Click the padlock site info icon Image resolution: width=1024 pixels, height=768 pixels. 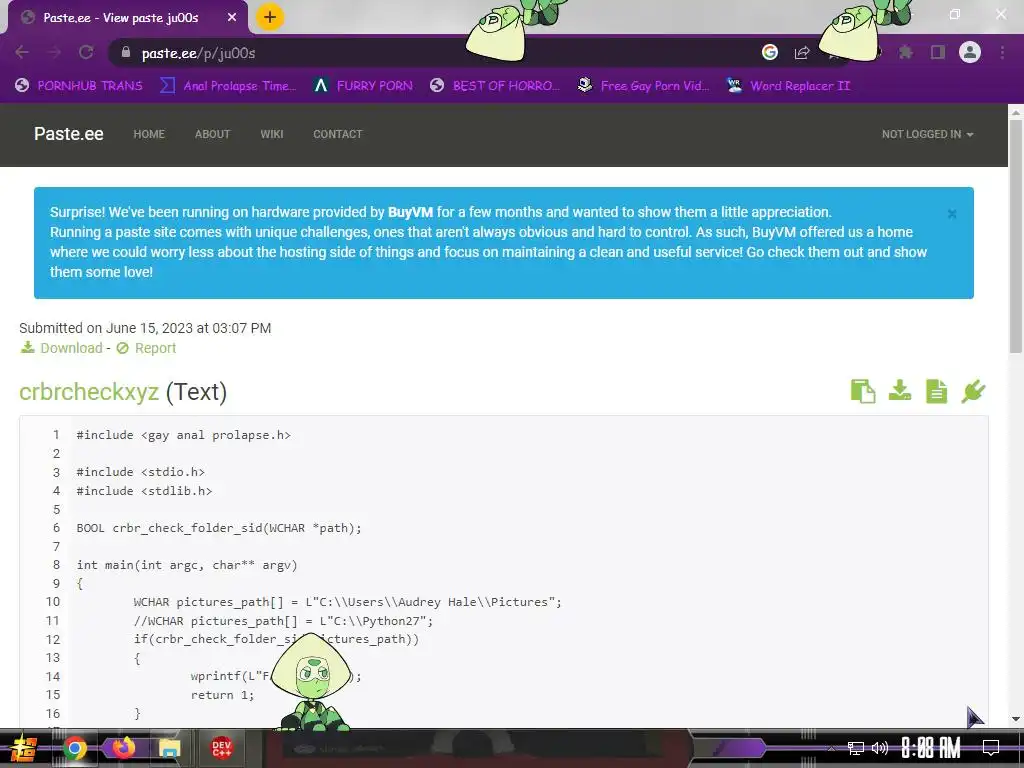point(125,52)
